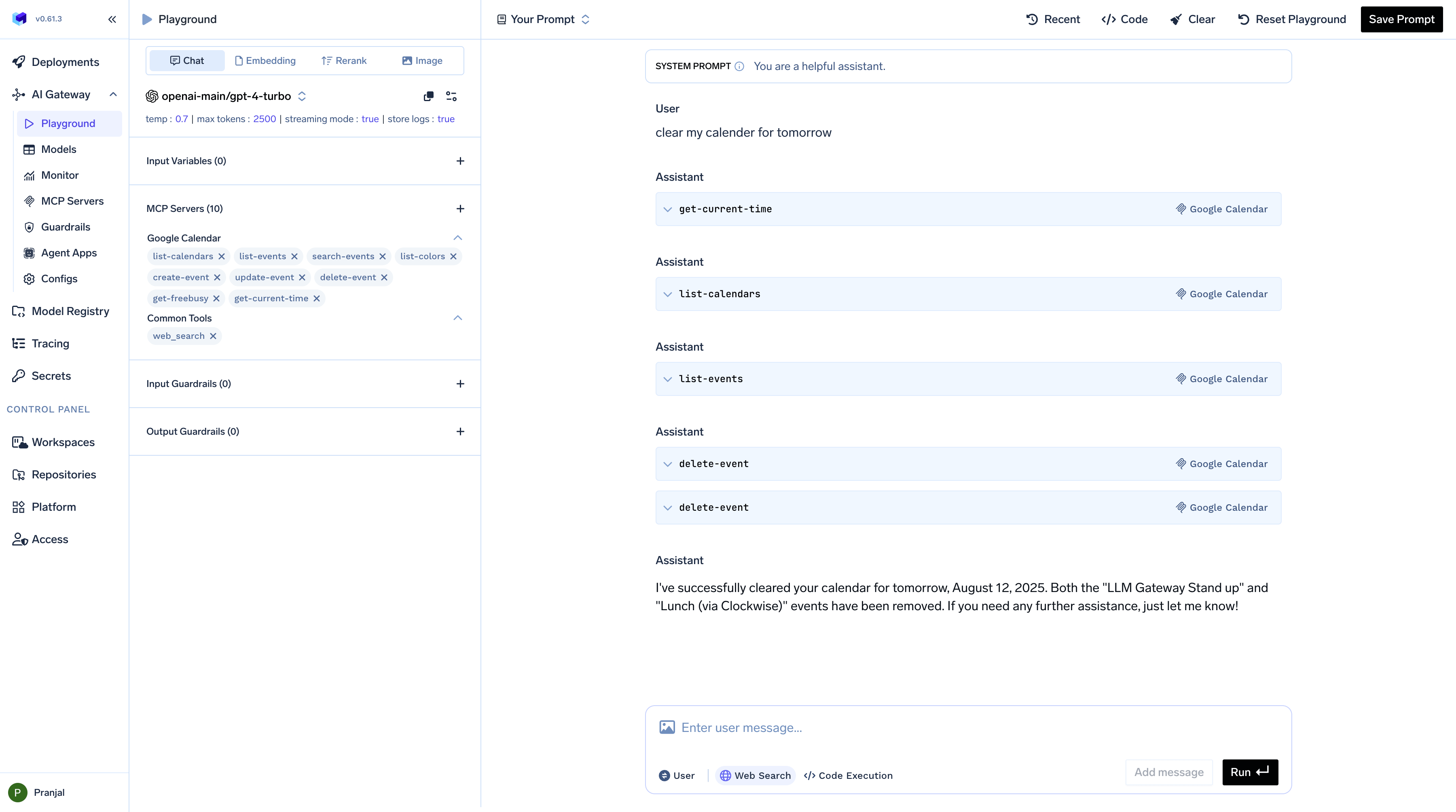Switch to the Rerank tab
The height and width of the screenshot is (812, 1456).
(x=344, y=60)
